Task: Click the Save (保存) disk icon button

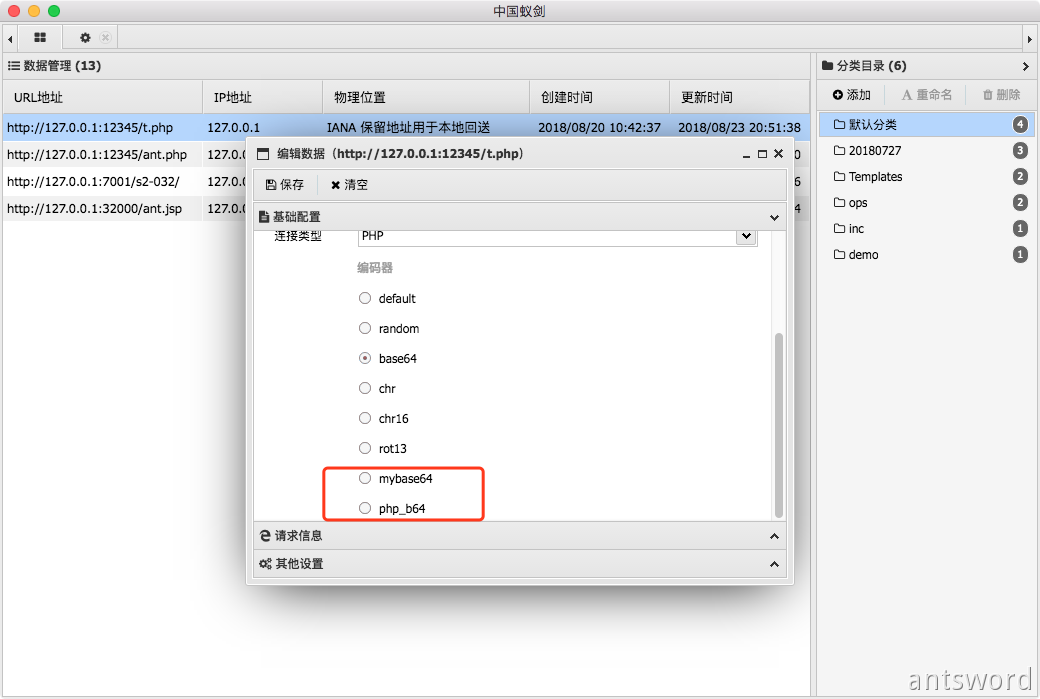Action: point(285,185)
